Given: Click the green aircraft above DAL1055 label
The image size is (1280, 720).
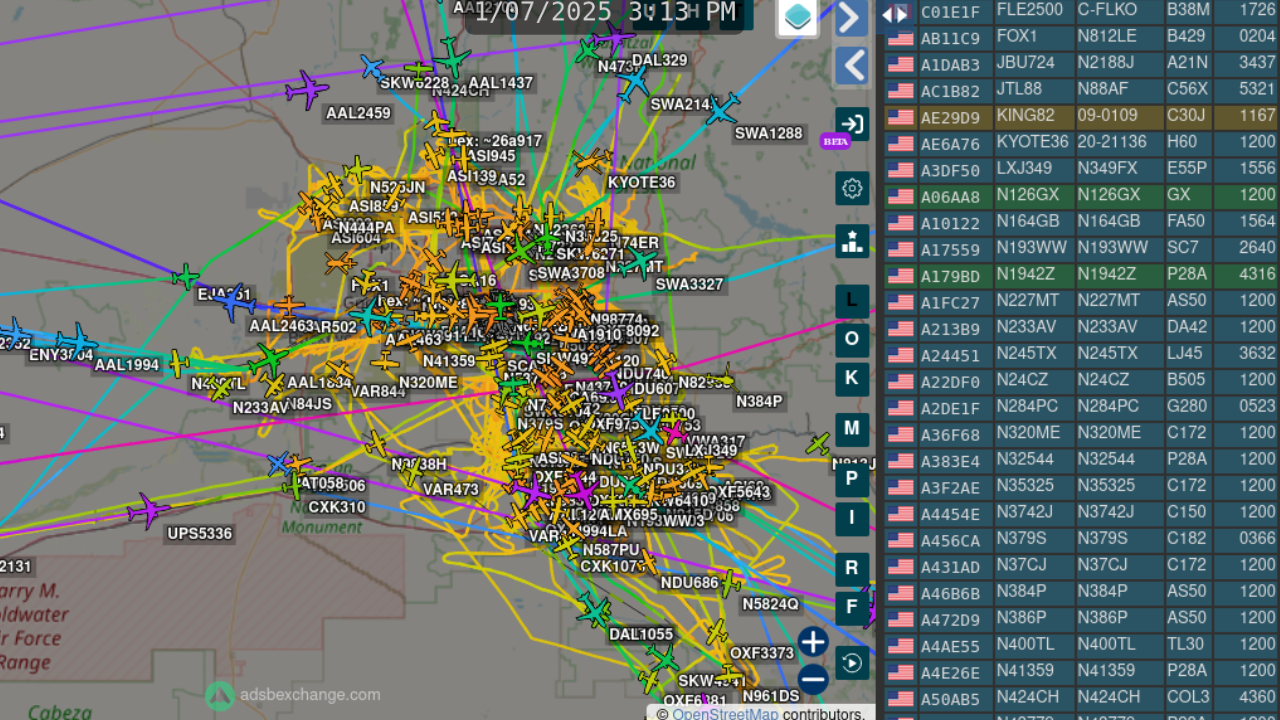Looking at the screenshot, I should coord(594,609).
